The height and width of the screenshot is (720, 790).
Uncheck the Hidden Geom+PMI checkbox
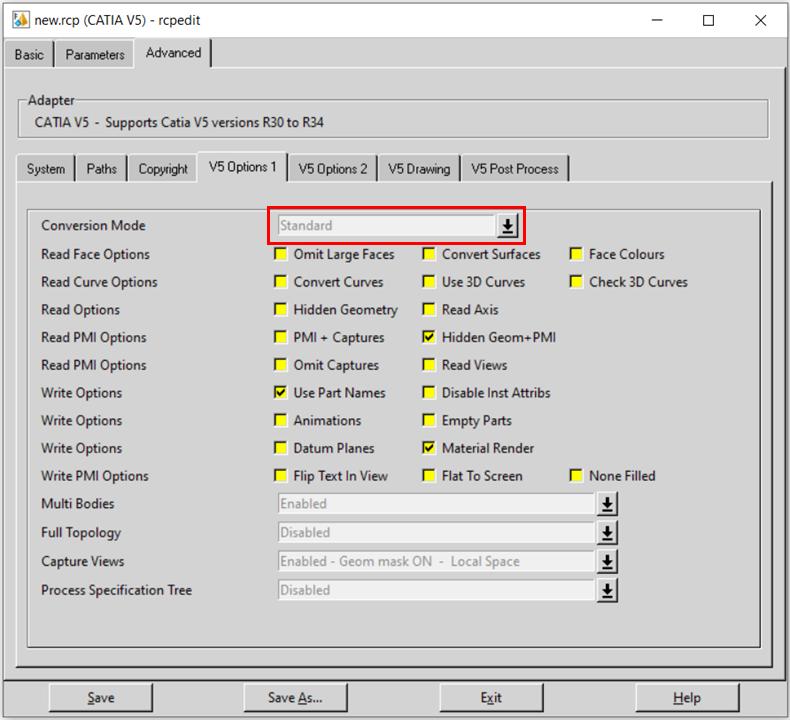click(429, 337)
